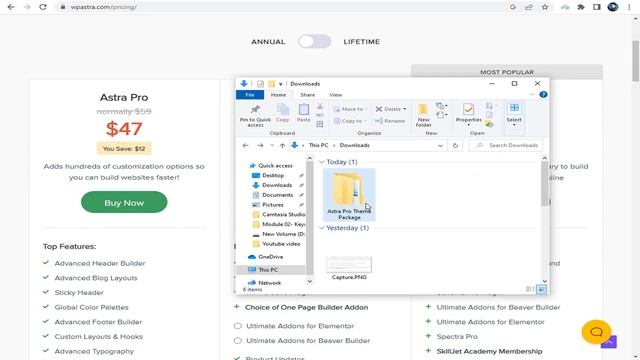Open the yellow chat bubble widget

pyautogui.click(x=596, y=332)
